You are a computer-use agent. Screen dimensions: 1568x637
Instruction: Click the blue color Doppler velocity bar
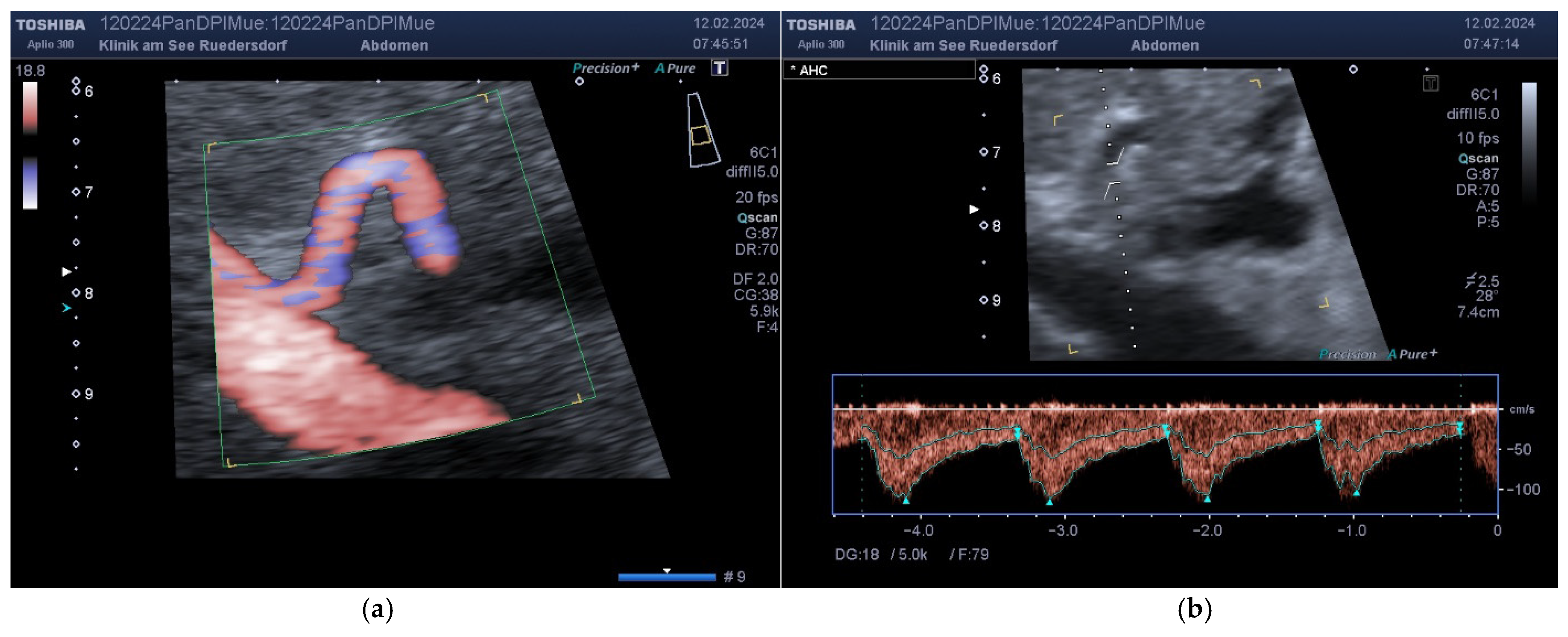[30, 183]
